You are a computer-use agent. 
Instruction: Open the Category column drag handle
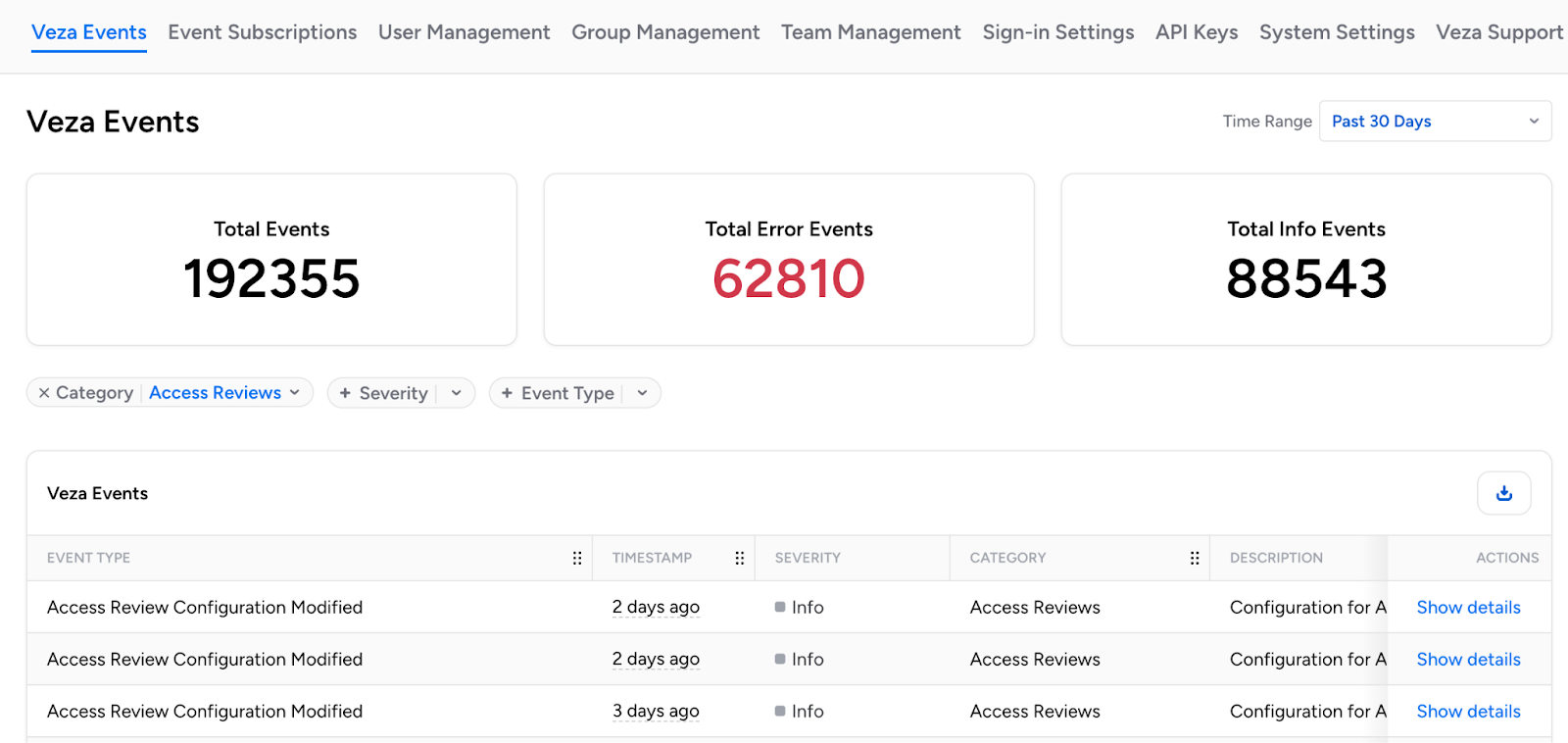pos(1195,558)
